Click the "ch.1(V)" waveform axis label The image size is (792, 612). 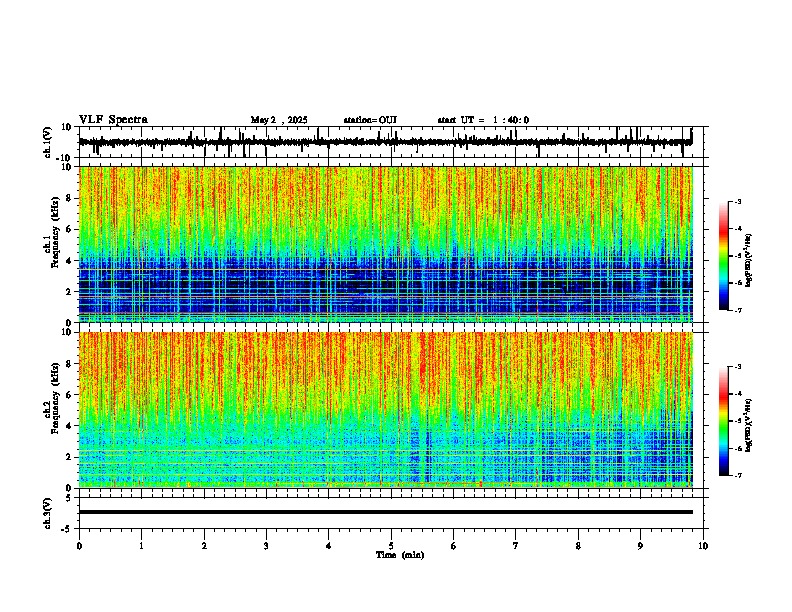click(48, 142)
